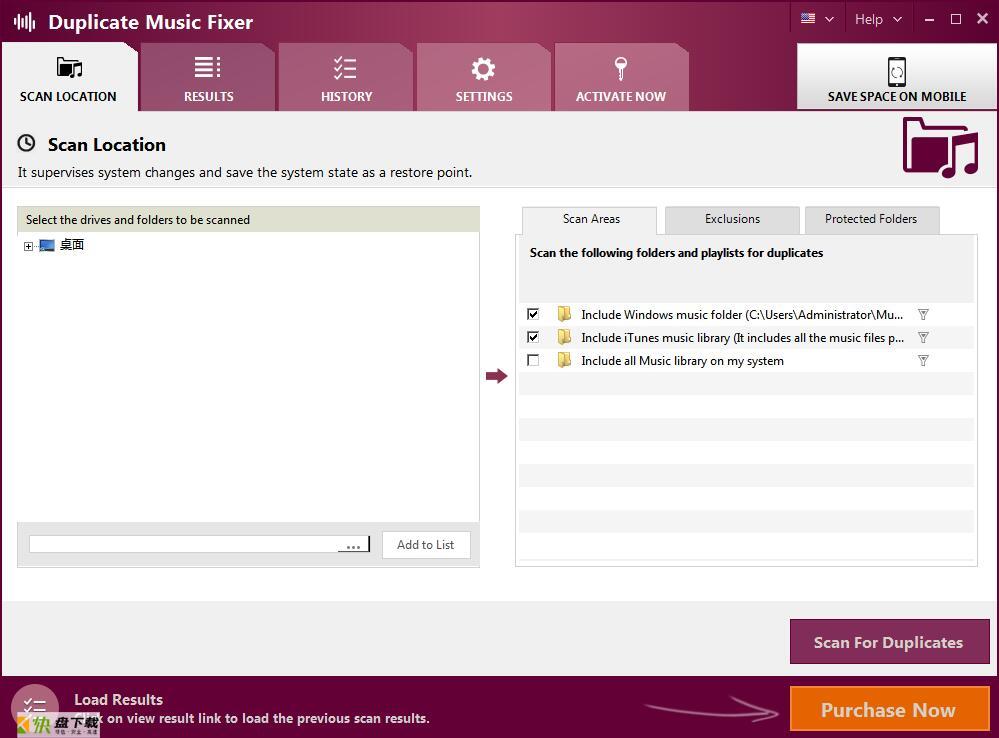Screen dimensions: 999x738
Task: Click the US flag language icon
Action: (808, 18)
